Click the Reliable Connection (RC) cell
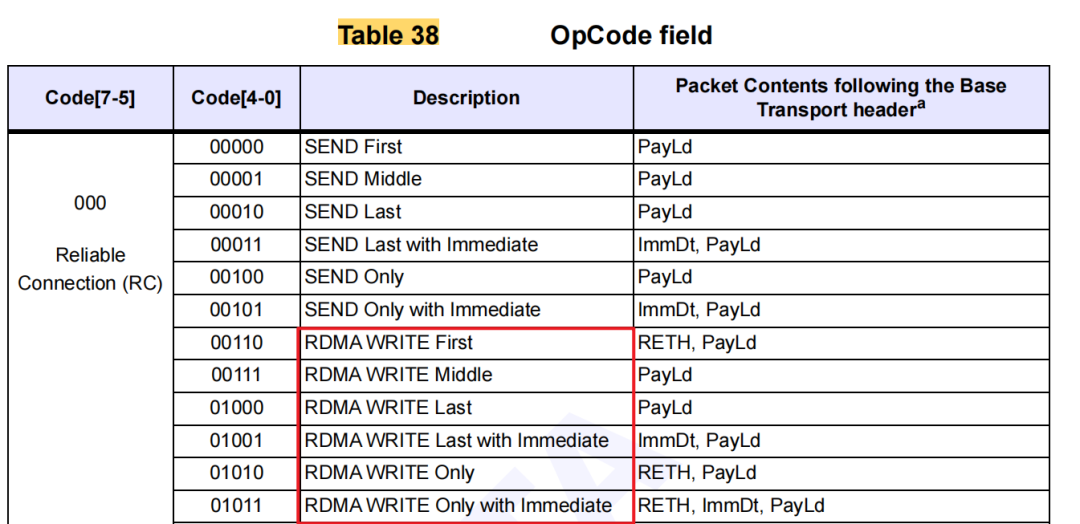Image resolution: width=1080 pixels, height=524 pixels. tap(90, 269)
